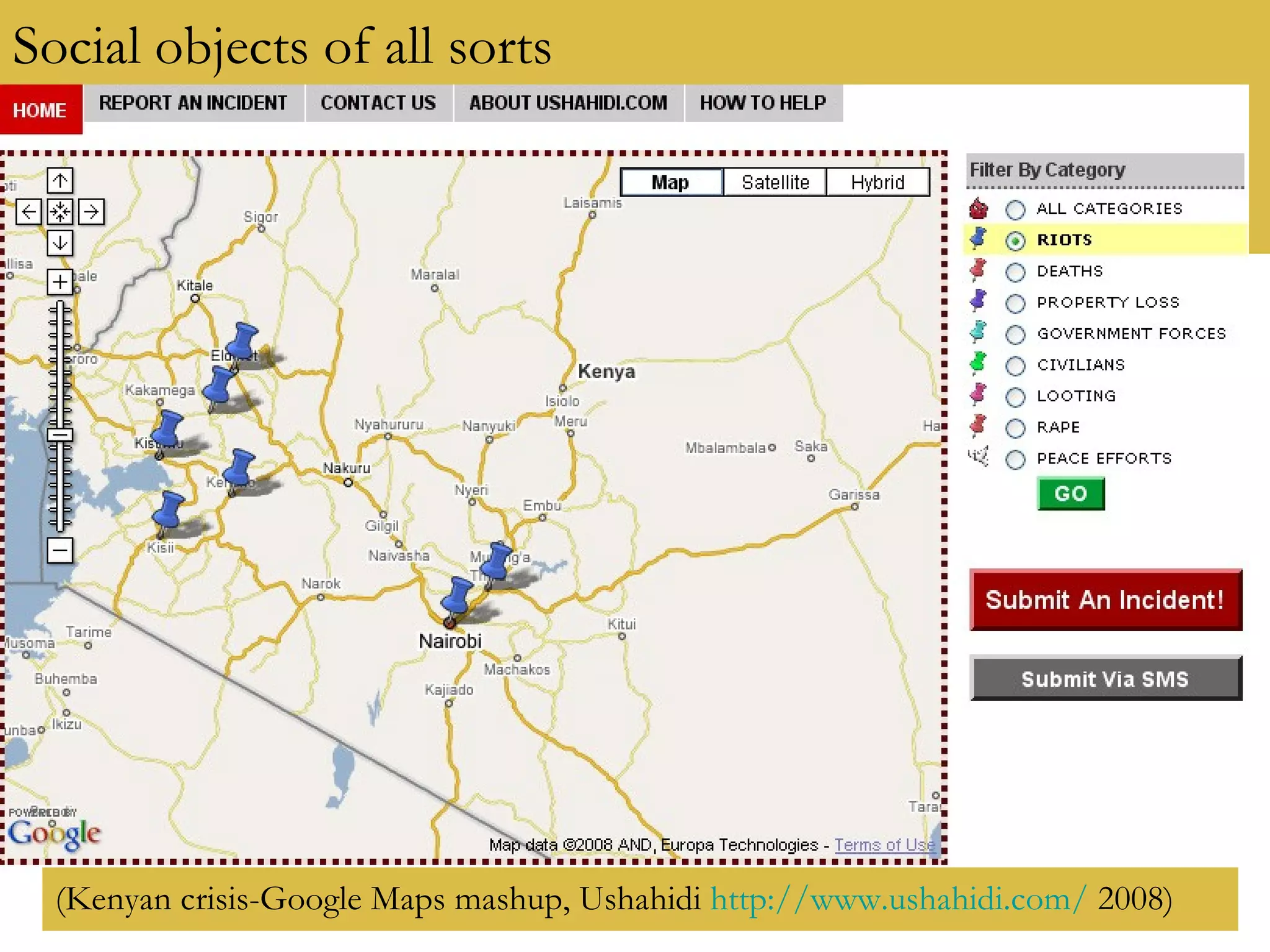Click the blue riot pin near Eldoret
Screen dimensions: 1270x952
[x=242, y=346]
